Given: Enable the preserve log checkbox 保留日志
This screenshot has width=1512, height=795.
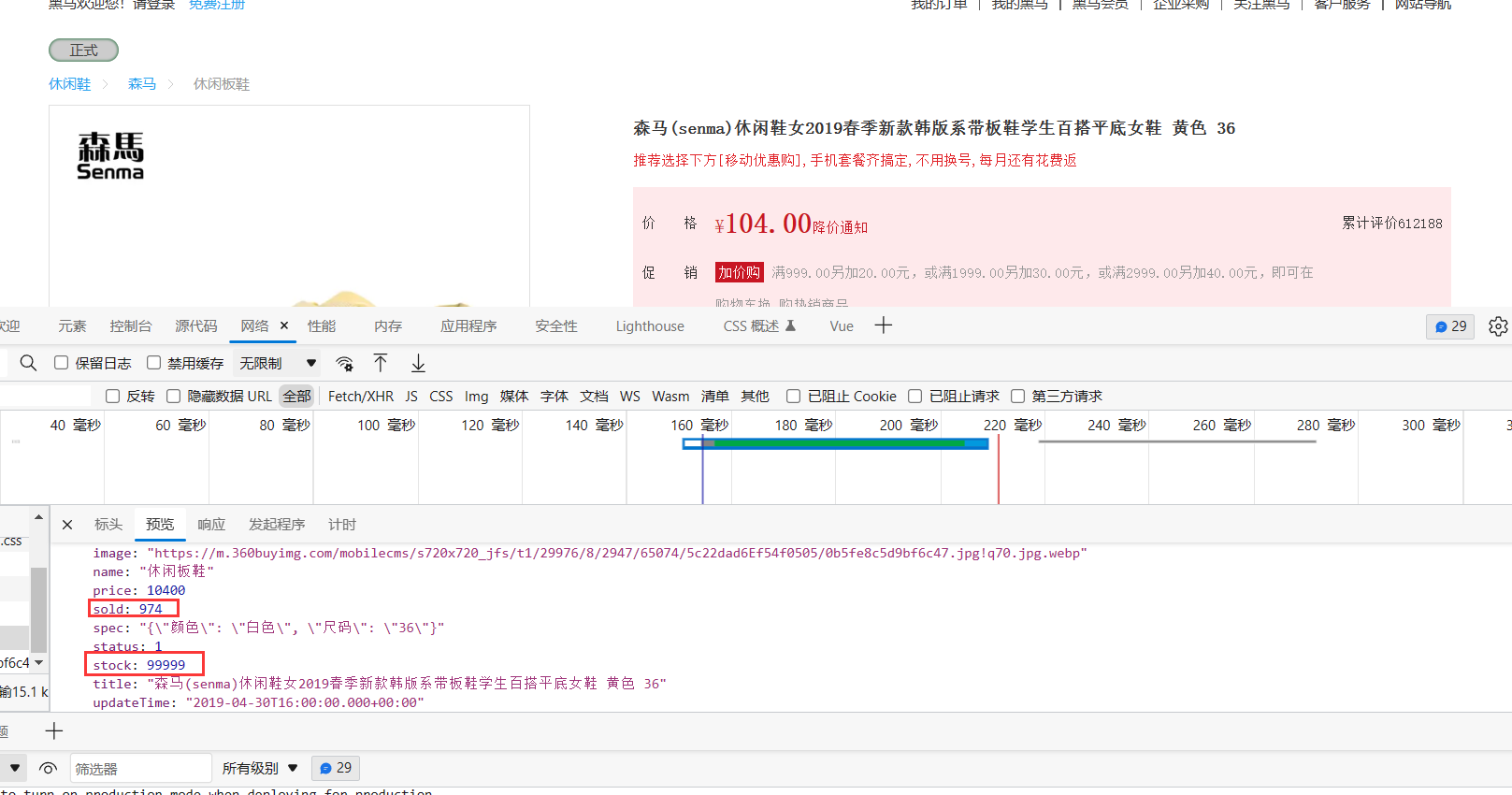Looking at the screenshot, I should tap(62, 363).
